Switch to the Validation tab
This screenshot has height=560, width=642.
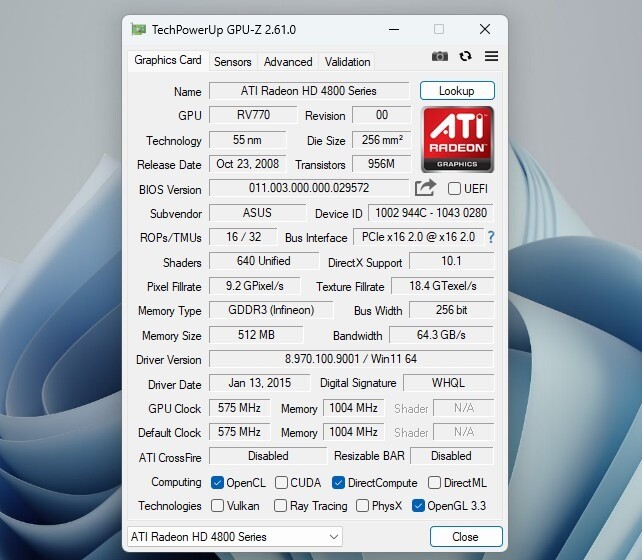(x=347, y=62)
